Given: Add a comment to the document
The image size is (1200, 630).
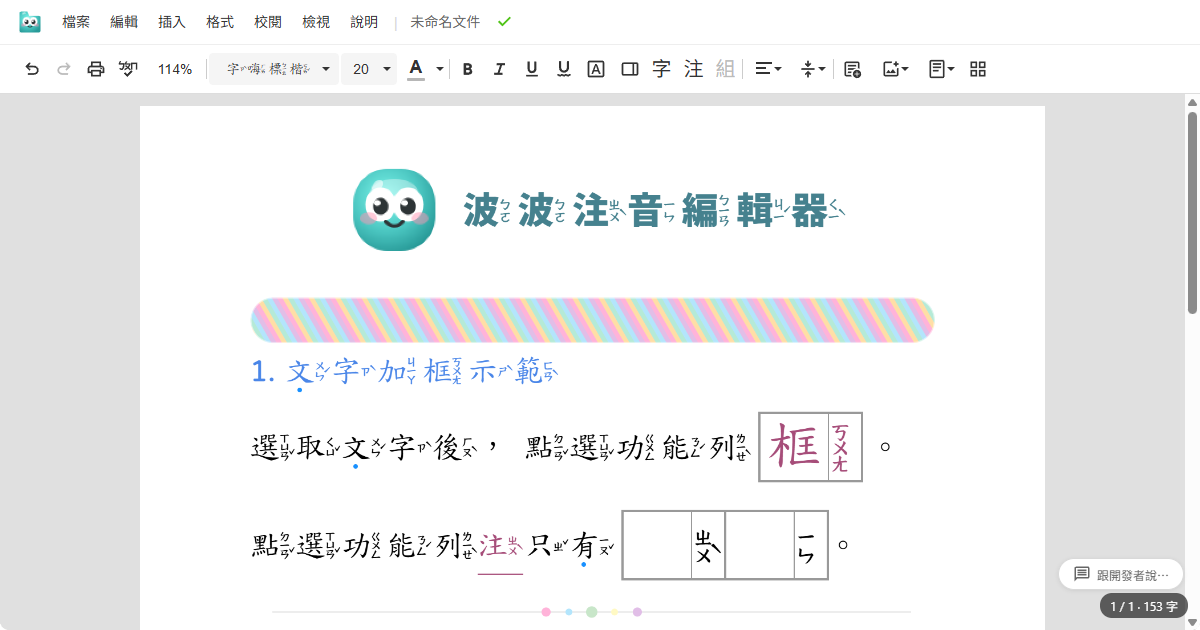Looking at the screenshot, I should click(851, 69).
